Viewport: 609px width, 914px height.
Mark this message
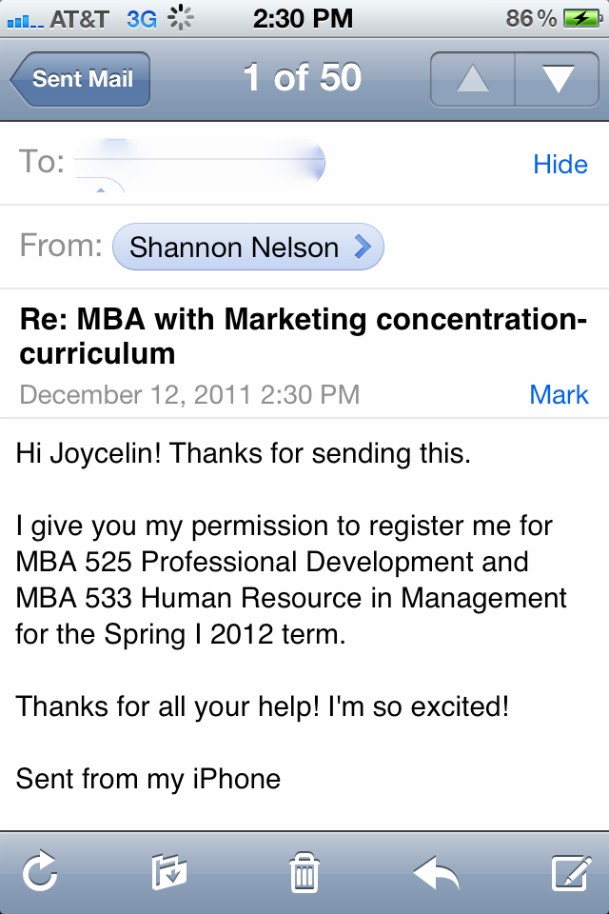tap(559, 395)
